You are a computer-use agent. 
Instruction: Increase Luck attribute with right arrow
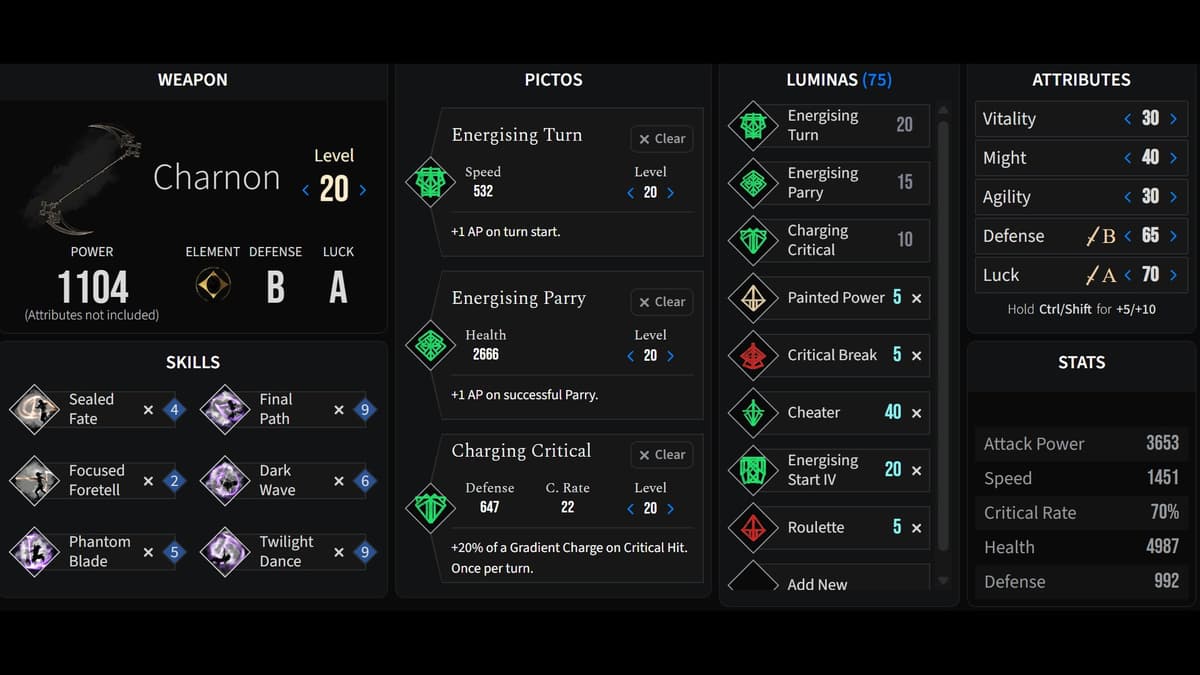1174,275
